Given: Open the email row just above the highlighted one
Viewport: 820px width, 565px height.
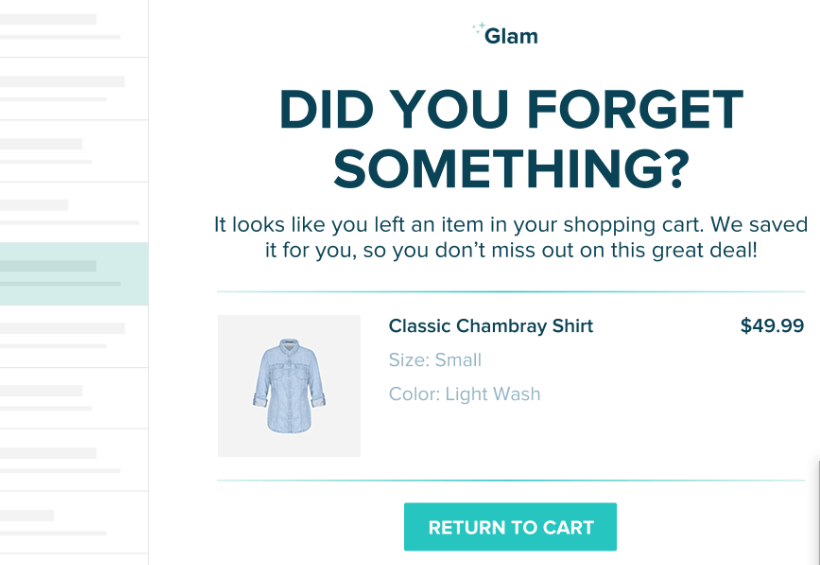Looking at the screenshot, I should 74,212.
